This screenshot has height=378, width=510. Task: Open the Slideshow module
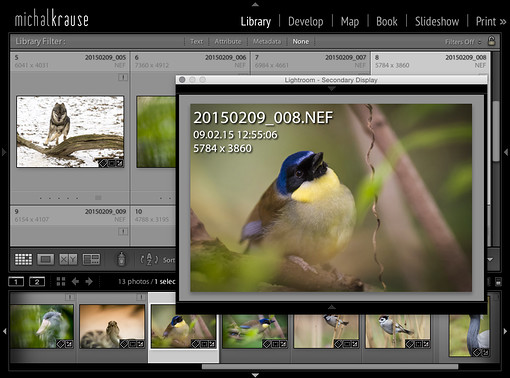click(437, 22)
